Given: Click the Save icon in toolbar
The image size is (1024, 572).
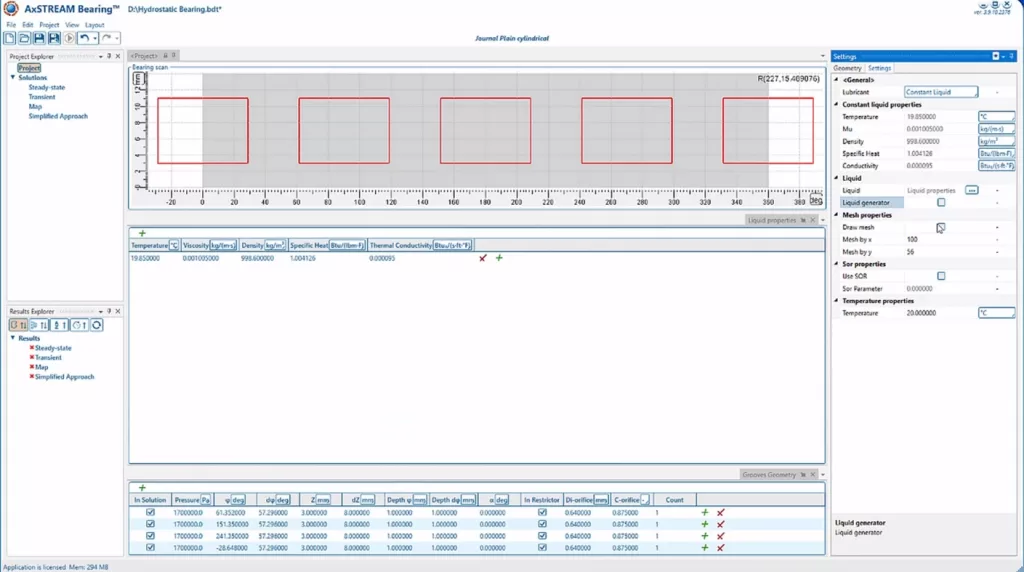Looking at the screenshot, I should pos(39,38).
